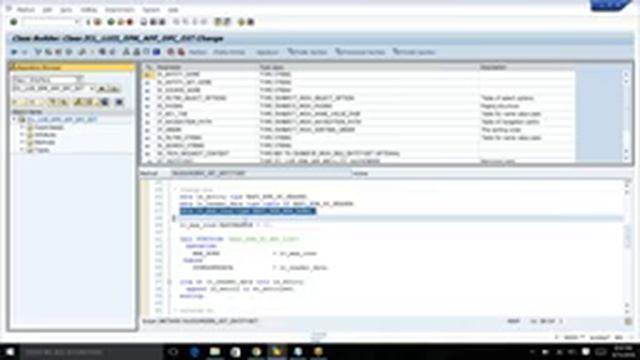The image size is (640, 360).
Task: Open the Environment menu
Action: coord(120,9)
